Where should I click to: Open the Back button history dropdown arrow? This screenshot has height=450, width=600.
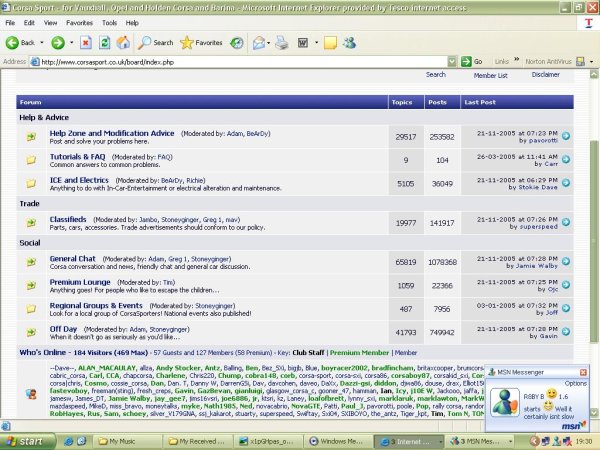pos(41,43)
